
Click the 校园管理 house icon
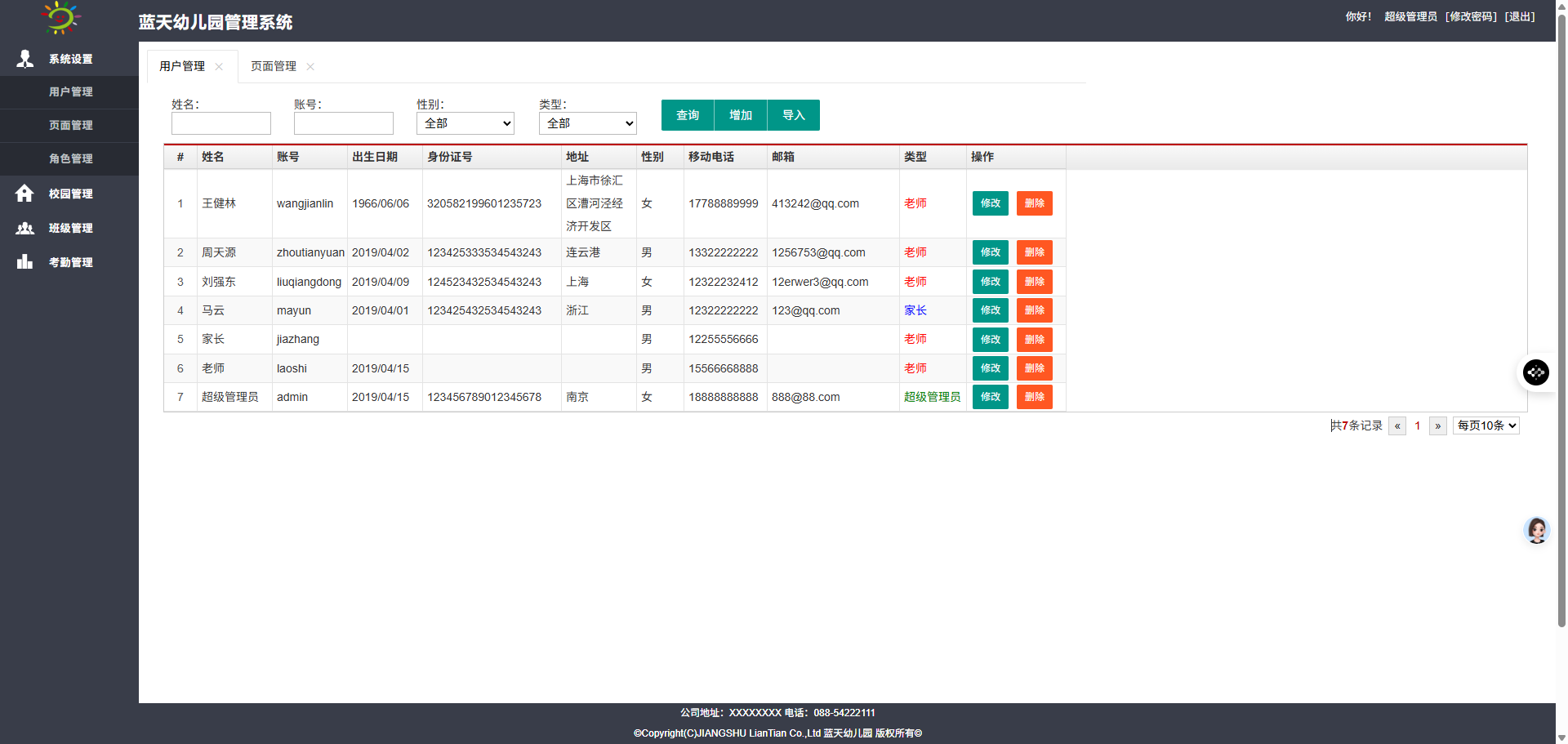24,194
